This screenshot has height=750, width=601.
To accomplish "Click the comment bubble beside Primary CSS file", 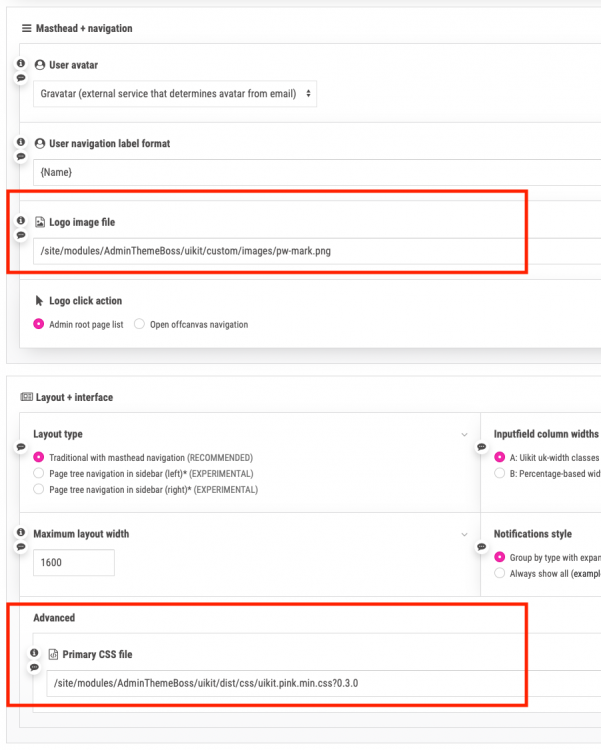I will (34, 667).
